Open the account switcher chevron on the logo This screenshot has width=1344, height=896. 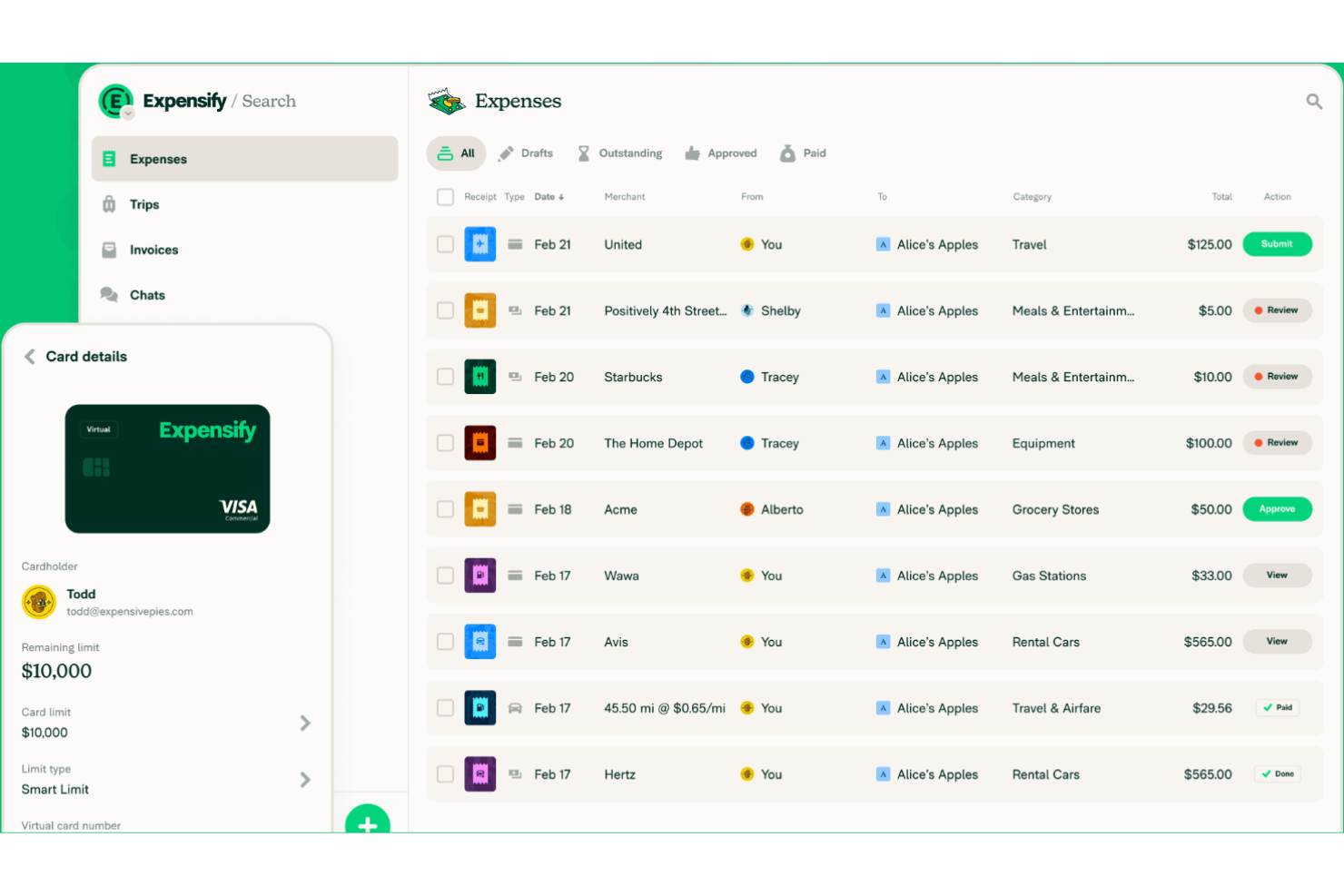coord(127,113)
